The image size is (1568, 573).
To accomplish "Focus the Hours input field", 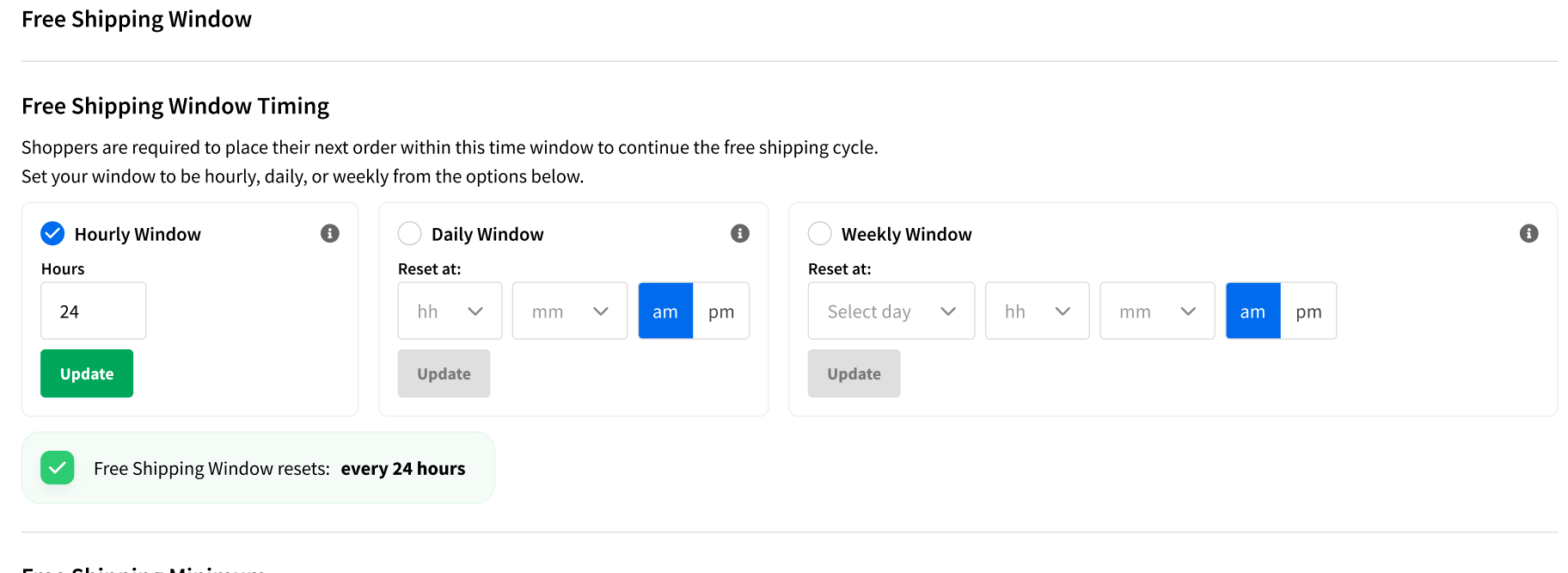I will (x=94, y=311).
